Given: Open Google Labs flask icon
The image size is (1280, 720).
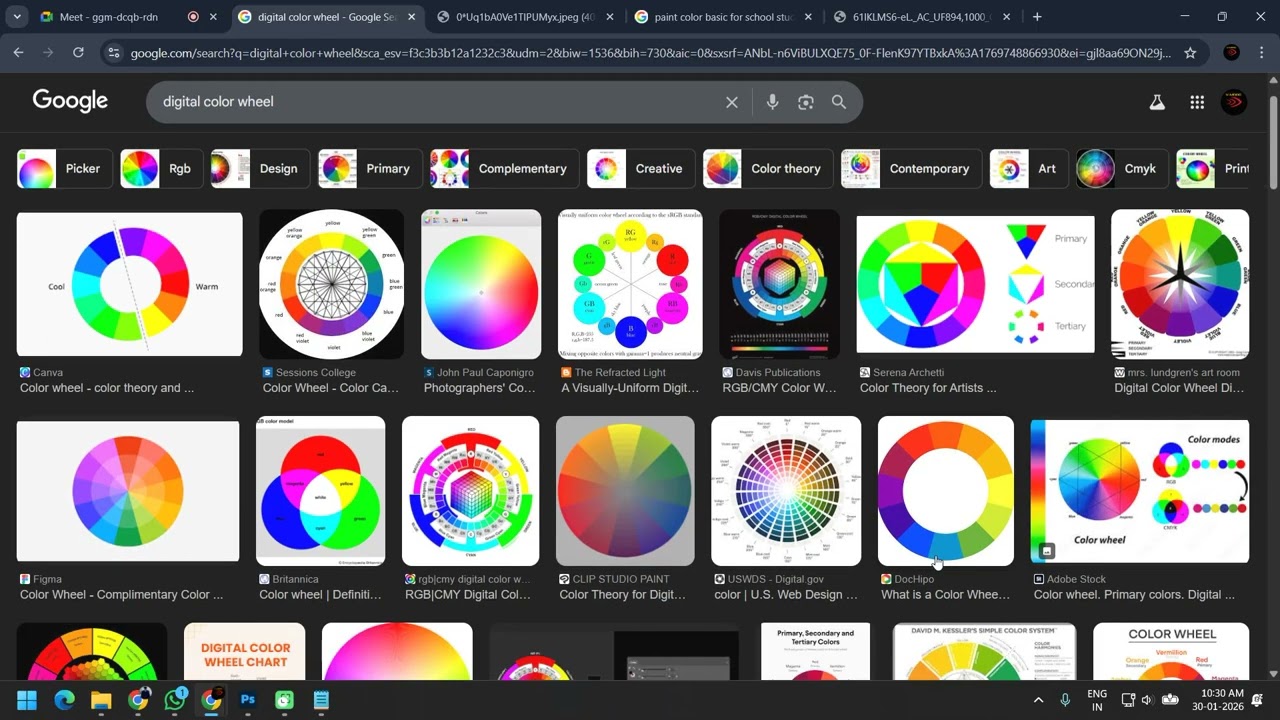Looking at the screenshot, I should pyautogui.click(x=1157, y=102).
